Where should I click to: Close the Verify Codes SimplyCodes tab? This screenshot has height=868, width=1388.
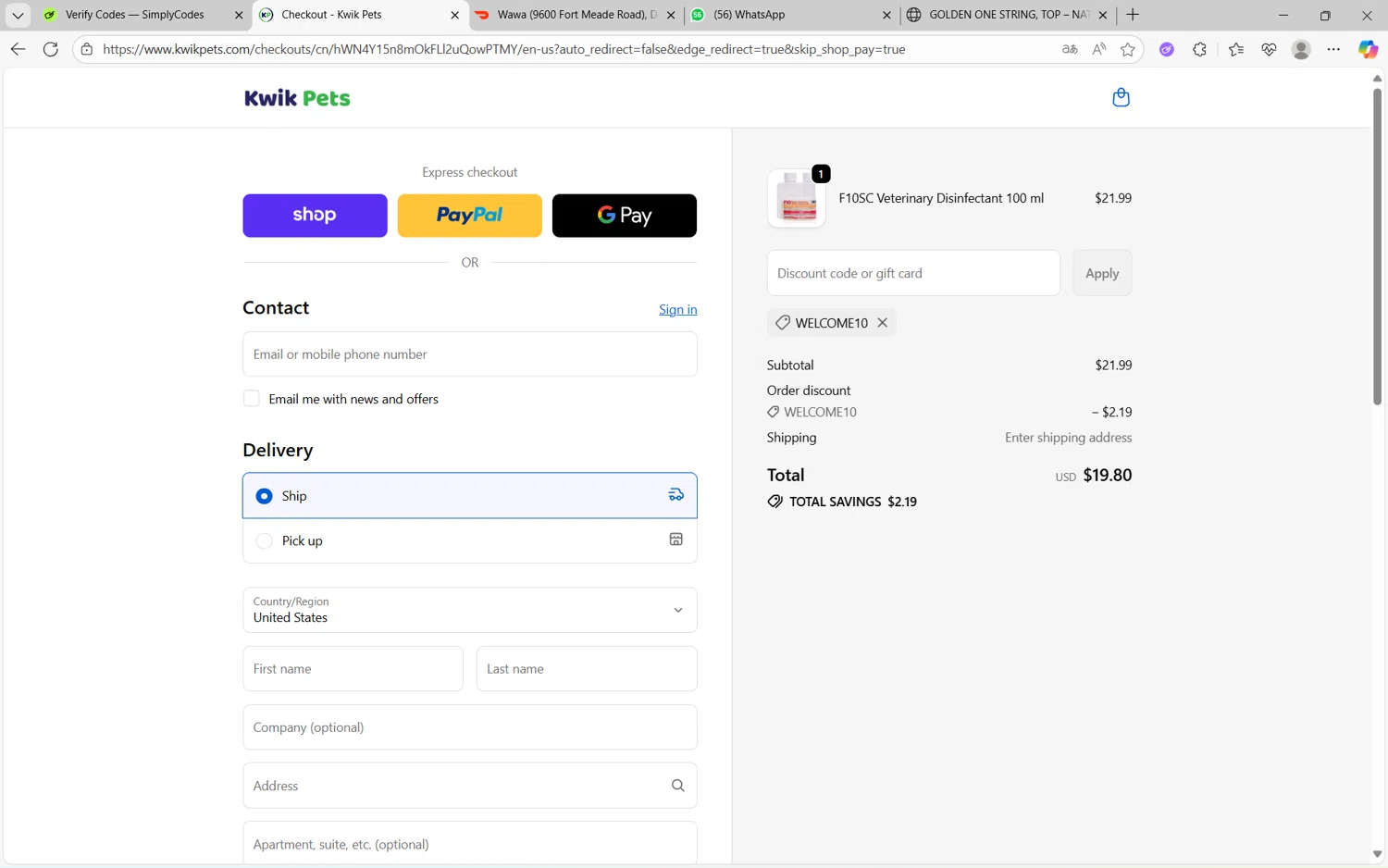click(x=239, y=15)
